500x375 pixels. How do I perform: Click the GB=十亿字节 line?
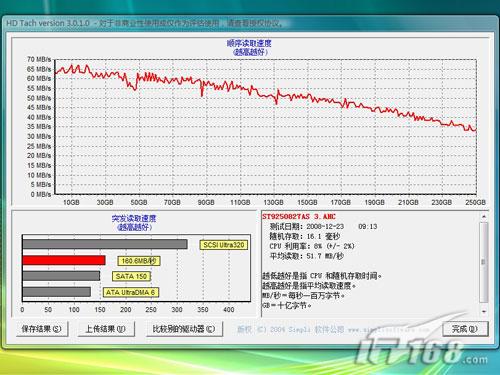point(287,305)
